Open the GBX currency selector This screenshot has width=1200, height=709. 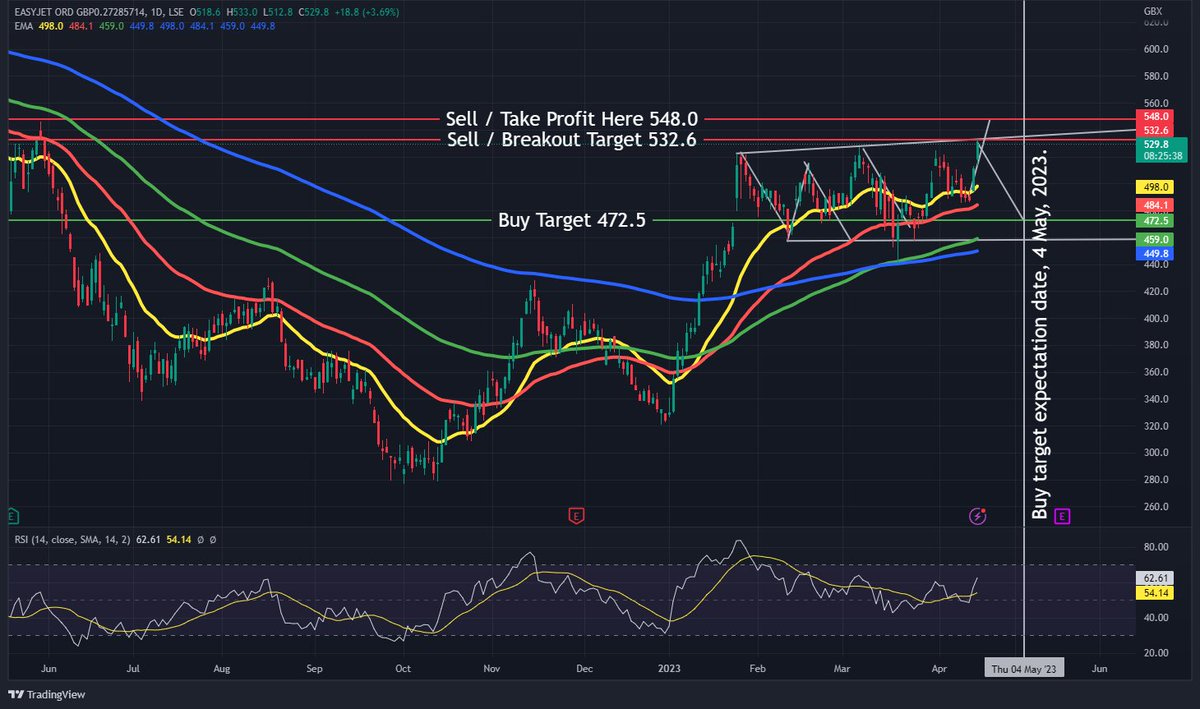[x=1152, y=11]
